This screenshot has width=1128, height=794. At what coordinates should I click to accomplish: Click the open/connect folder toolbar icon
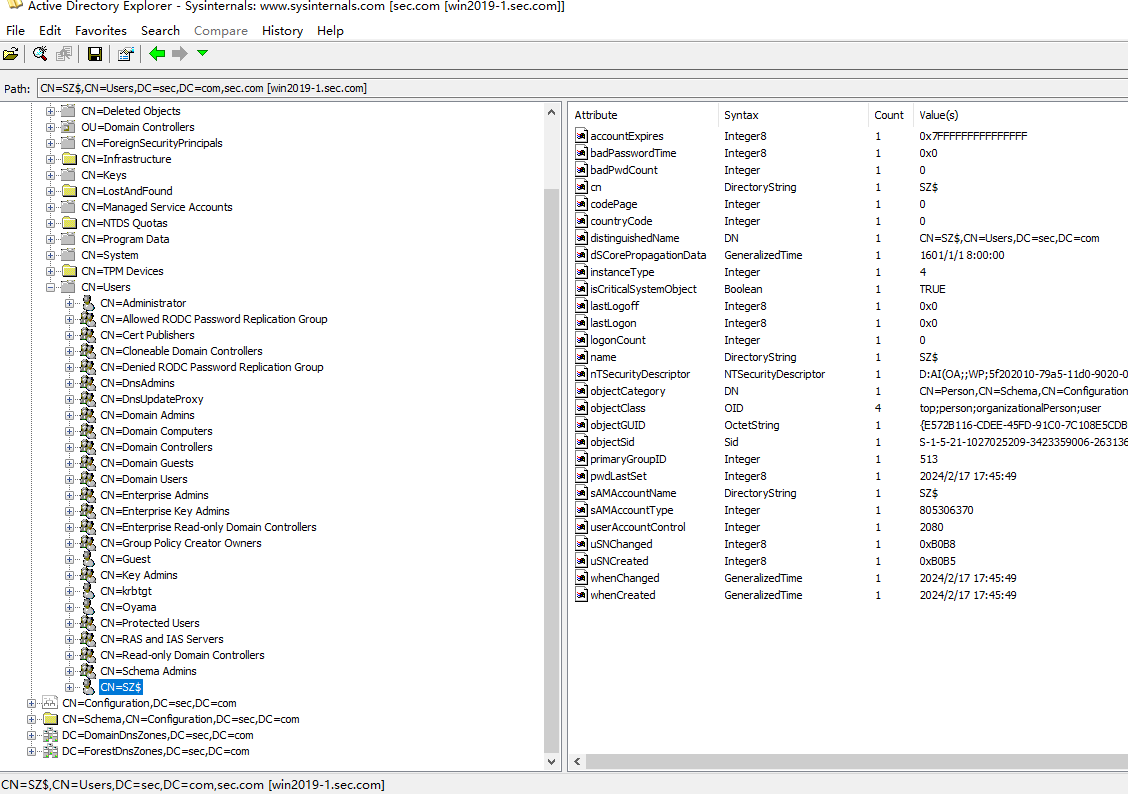tap(11, 54)
